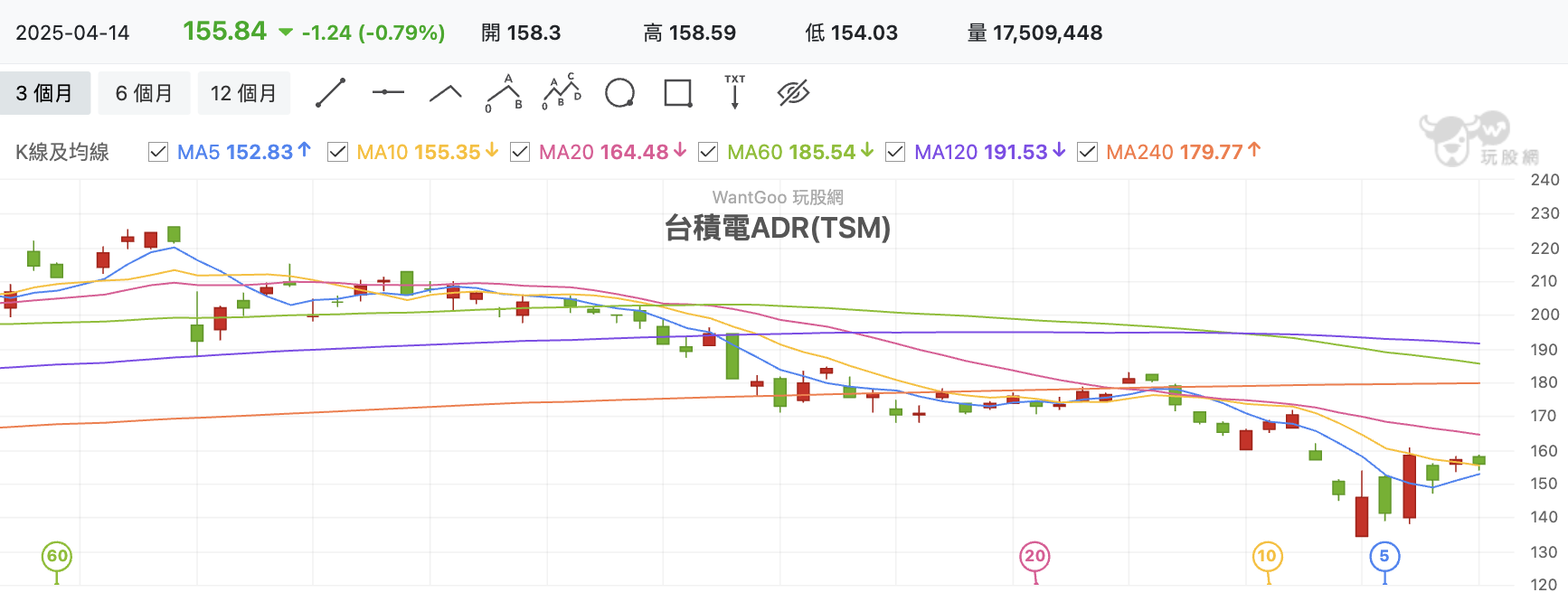Viewport: 1568px width, 602px height.
Task: Click the K線及均線 label
Action: click(x=62, y=152)
